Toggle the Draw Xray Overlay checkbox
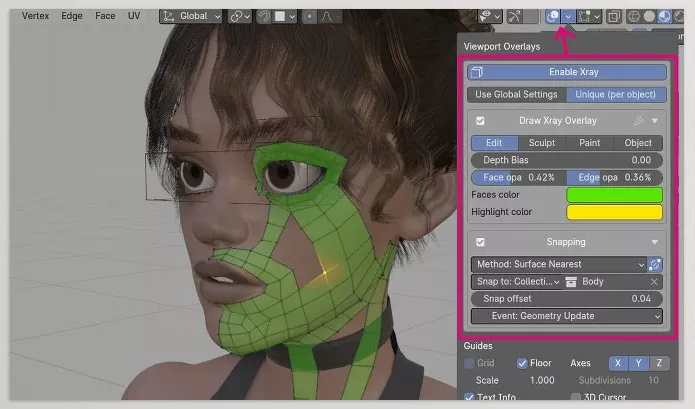Viewport: 695px width, 409px height. [x=480, y=121]
